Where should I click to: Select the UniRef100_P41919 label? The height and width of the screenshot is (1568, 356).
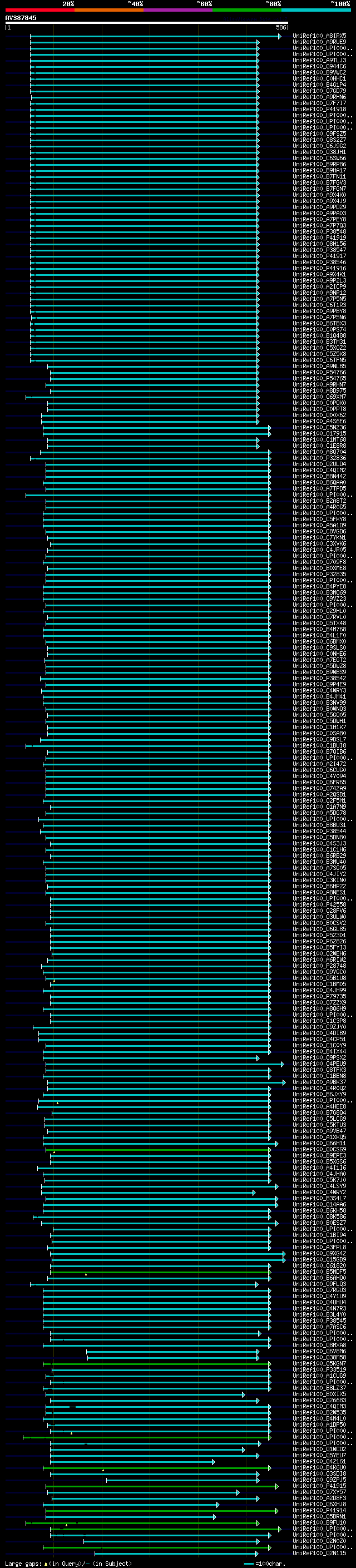tap(319, 238)
